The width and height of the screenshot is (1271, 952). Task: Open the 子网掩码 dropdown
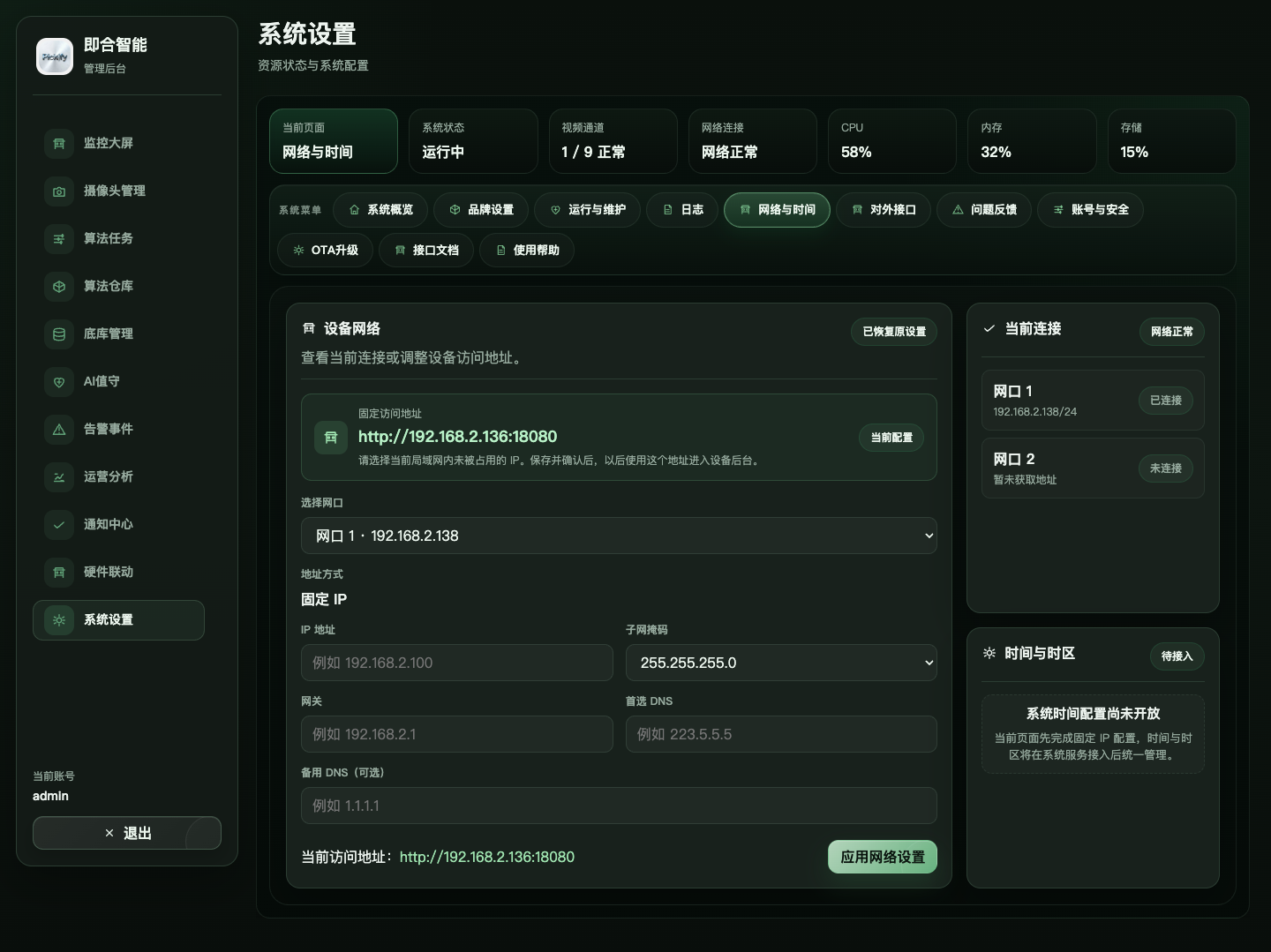781,663
